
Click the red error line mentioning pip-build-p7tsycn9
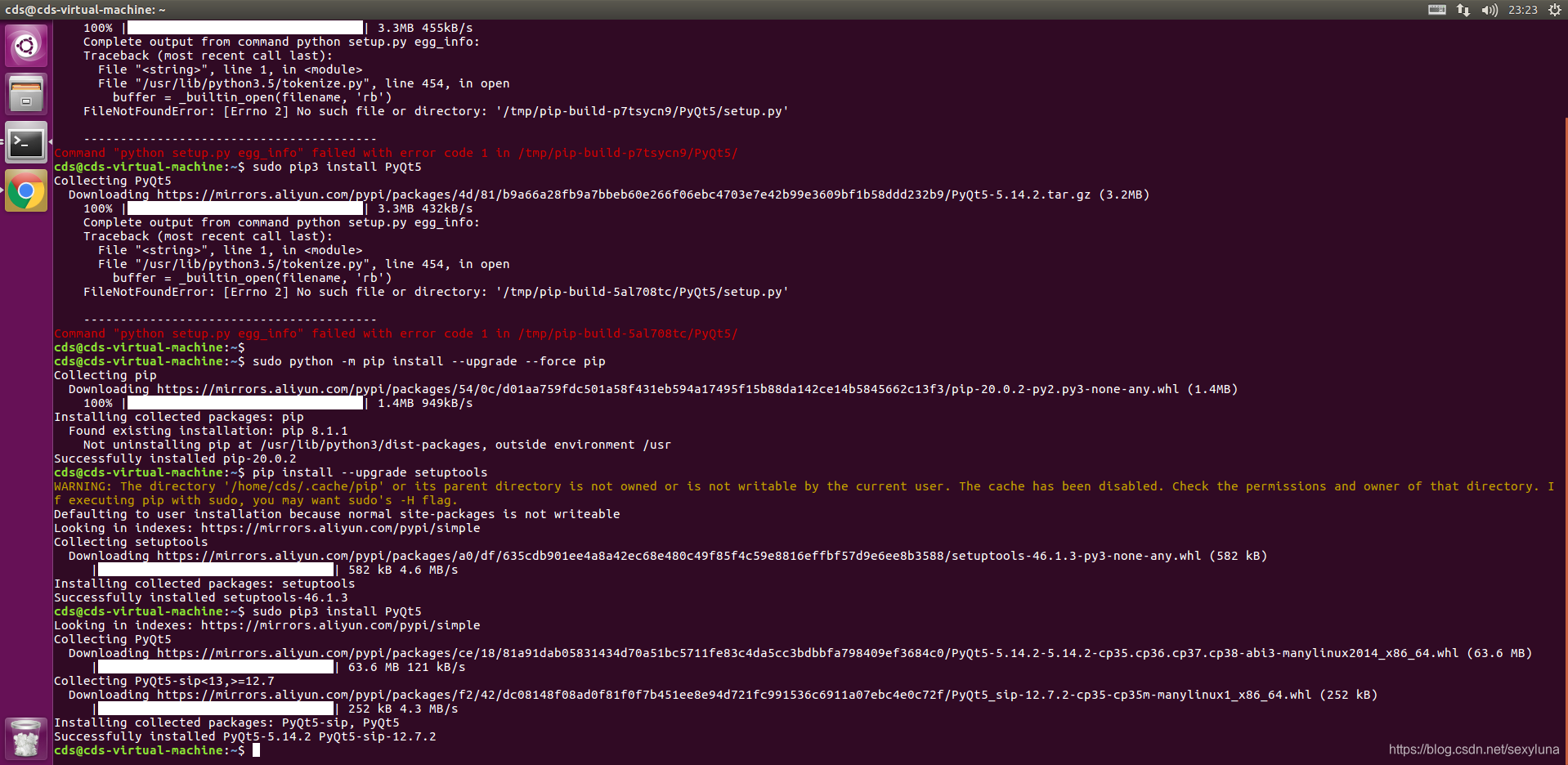click(x=396, y=153)
